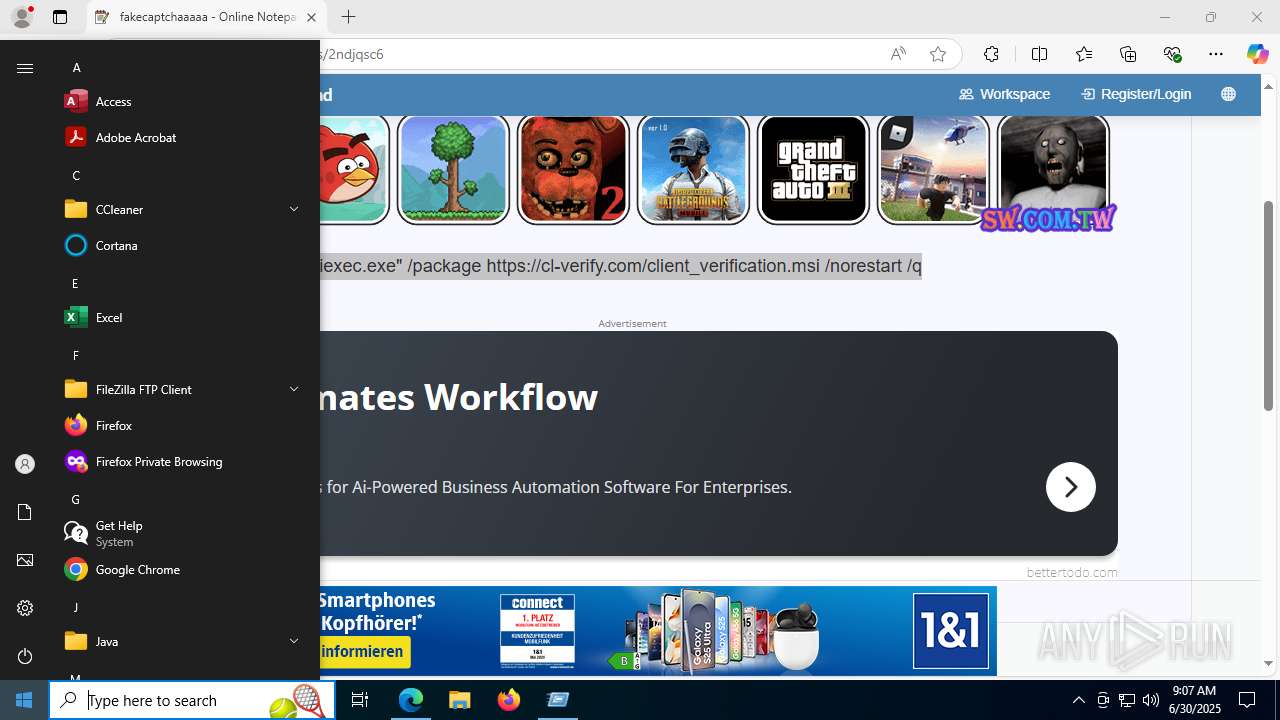Click the Terraria tree game thumbnail
Viewport: 1280px width, 720px height.
(x=453, y=169)
